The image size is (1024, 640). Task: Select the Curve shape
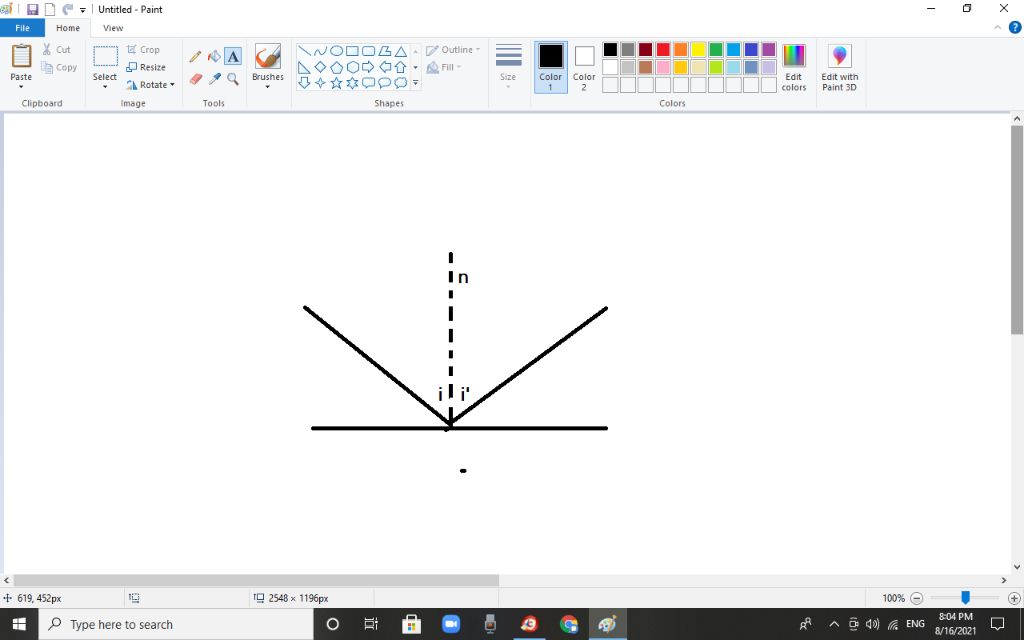[x=320, y=51]
